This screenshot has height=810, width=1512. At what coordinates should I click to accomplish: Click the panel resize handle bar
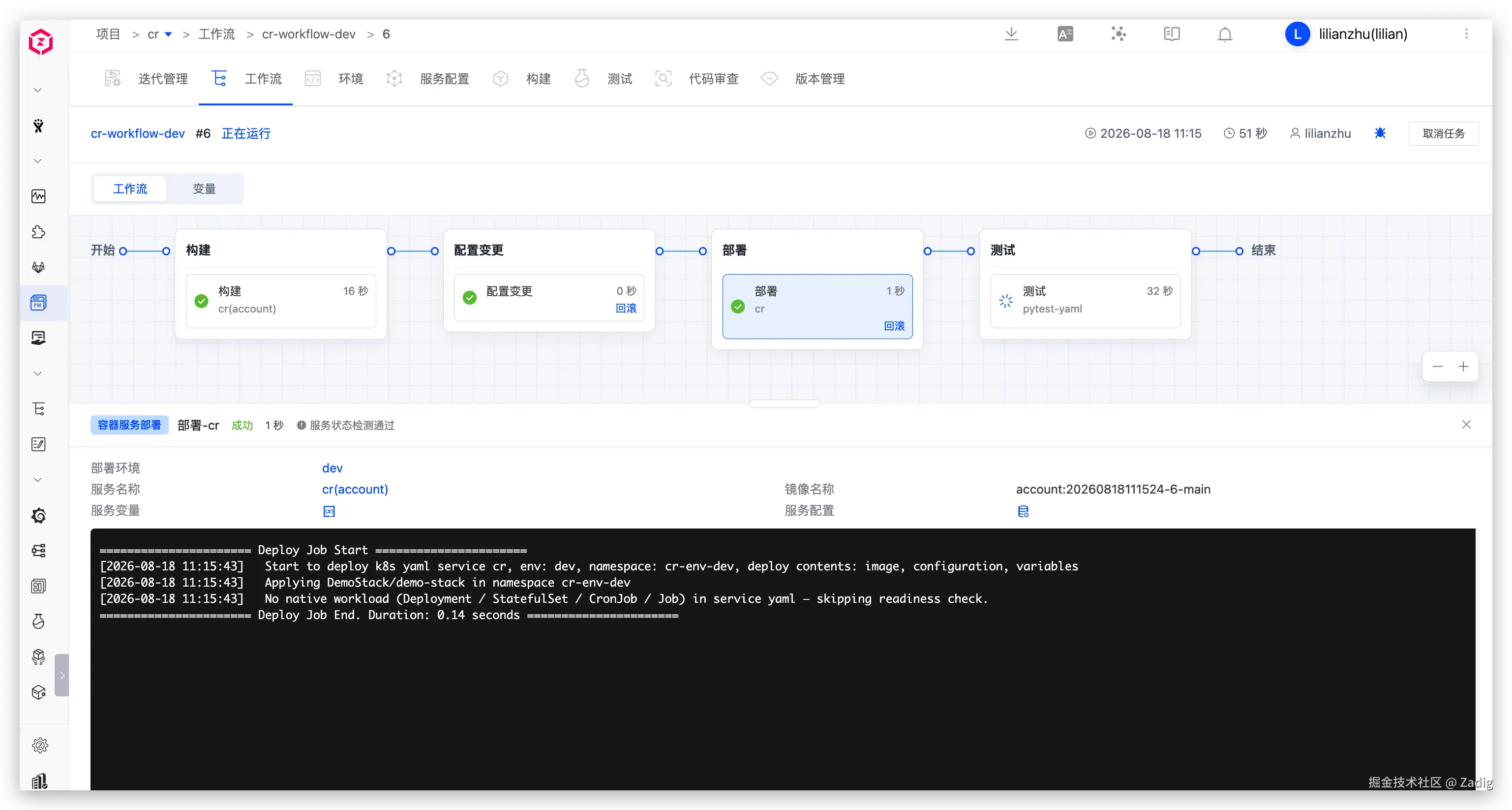pos(784,404)
